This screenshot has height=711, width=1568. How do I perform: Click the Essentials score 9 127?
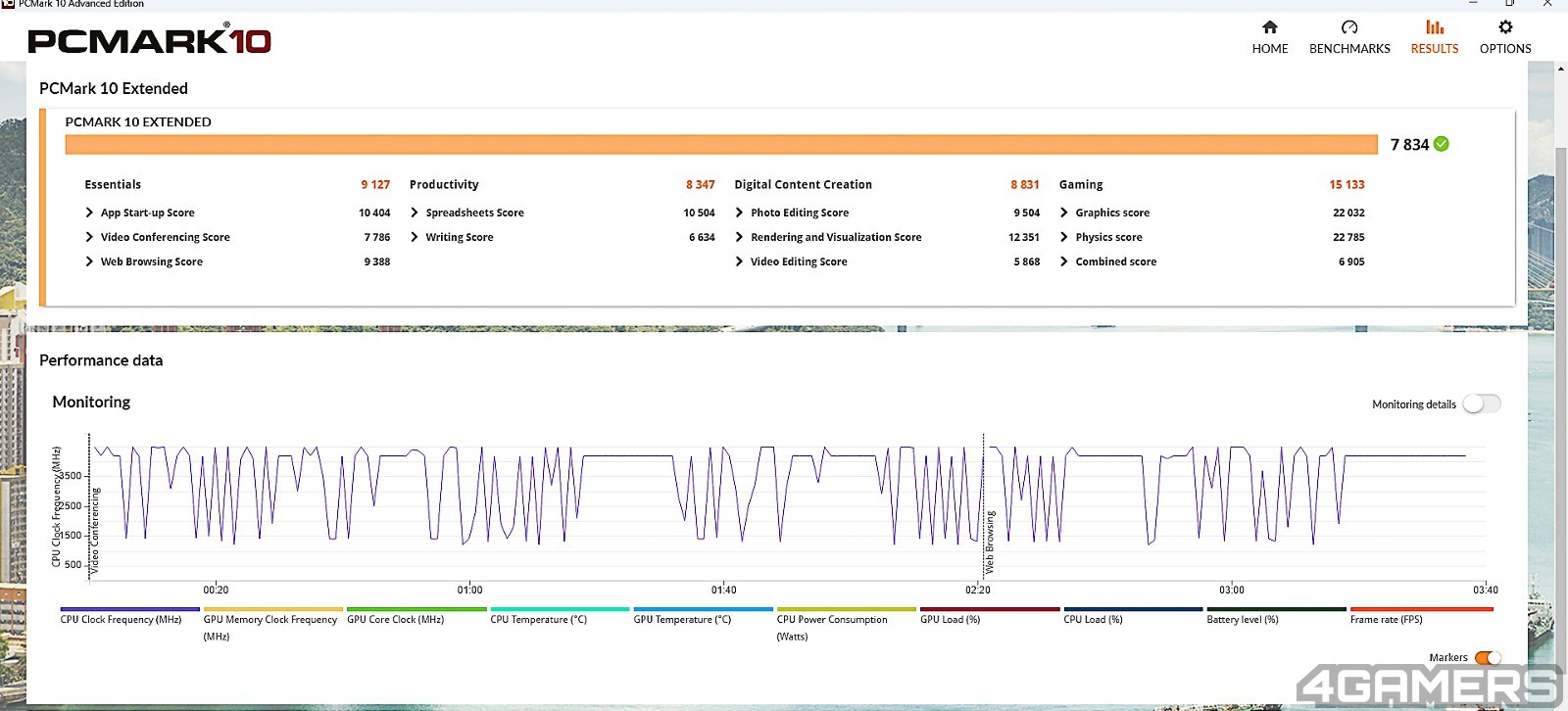pos(375,184)
